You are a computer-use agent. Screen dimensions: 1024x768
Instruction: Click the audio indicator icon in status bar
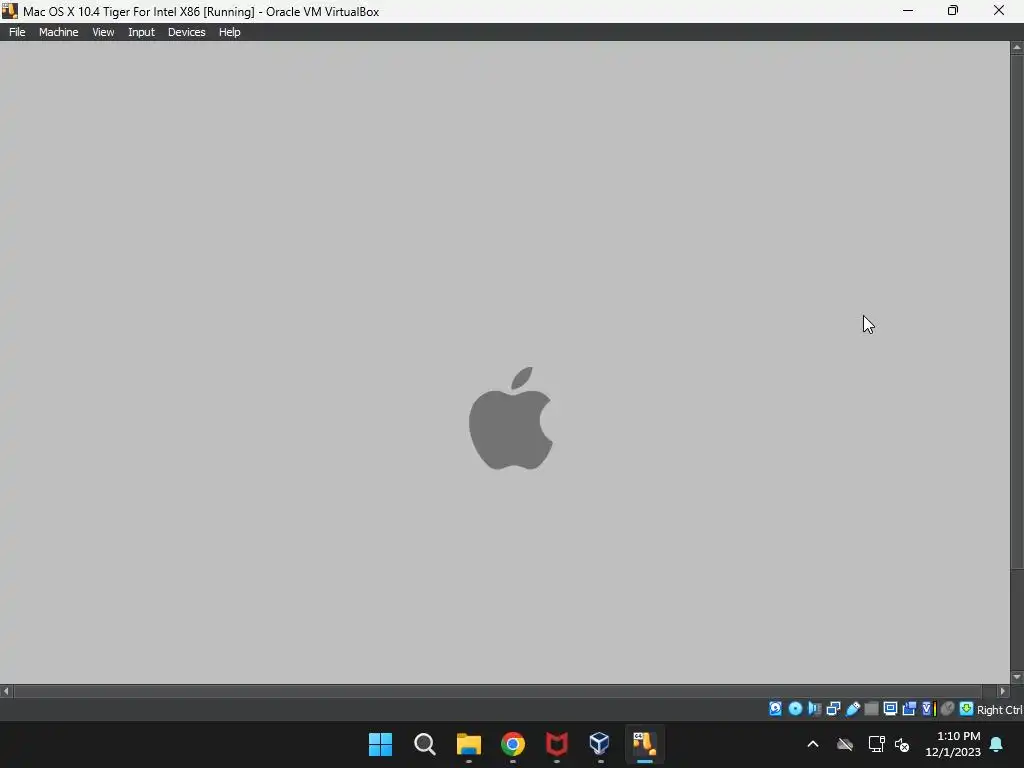coord(814,709)
